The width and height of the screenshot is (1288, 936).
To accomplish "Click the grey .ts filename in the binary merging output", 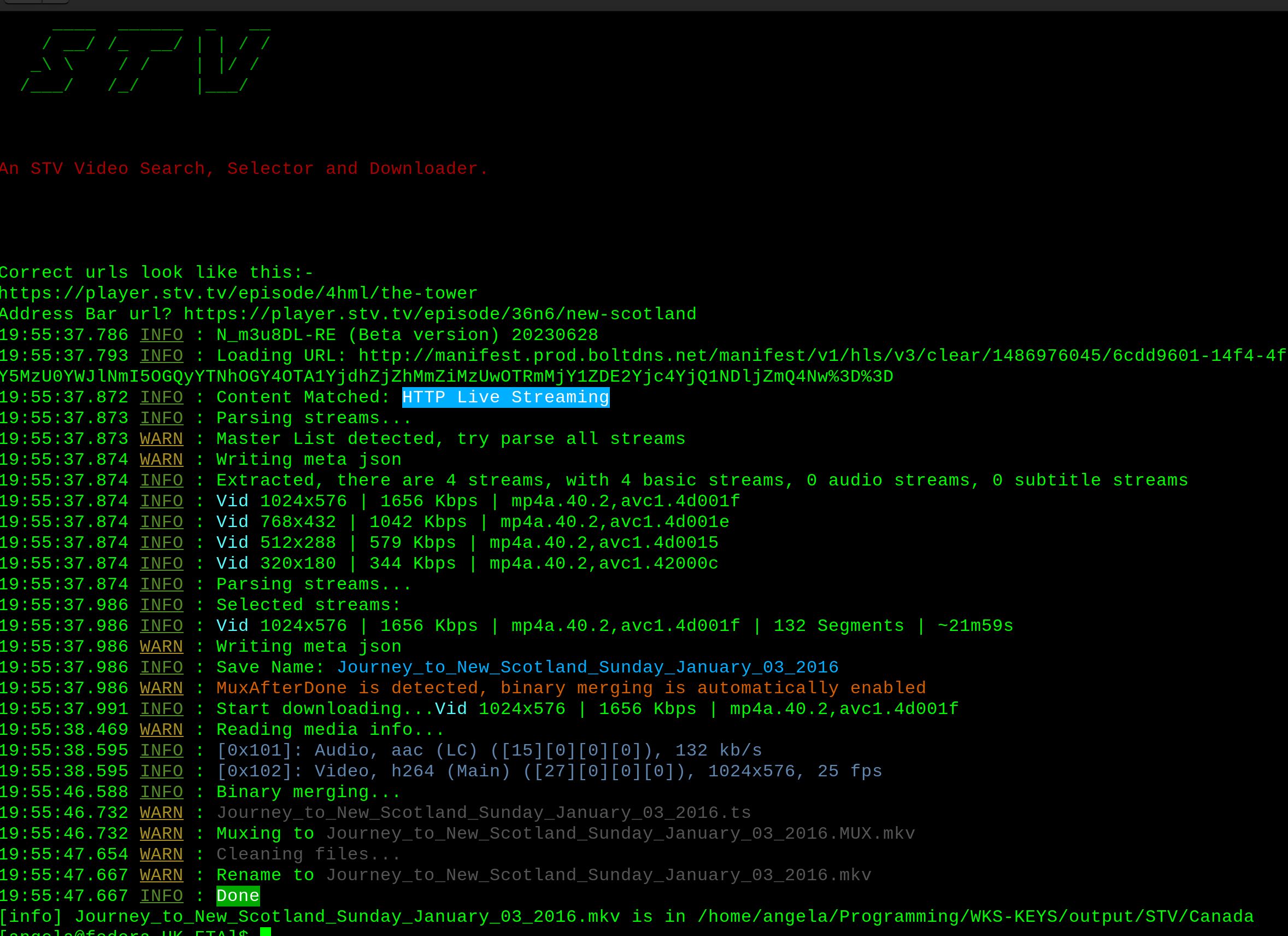I will click(x=483, y=812).
